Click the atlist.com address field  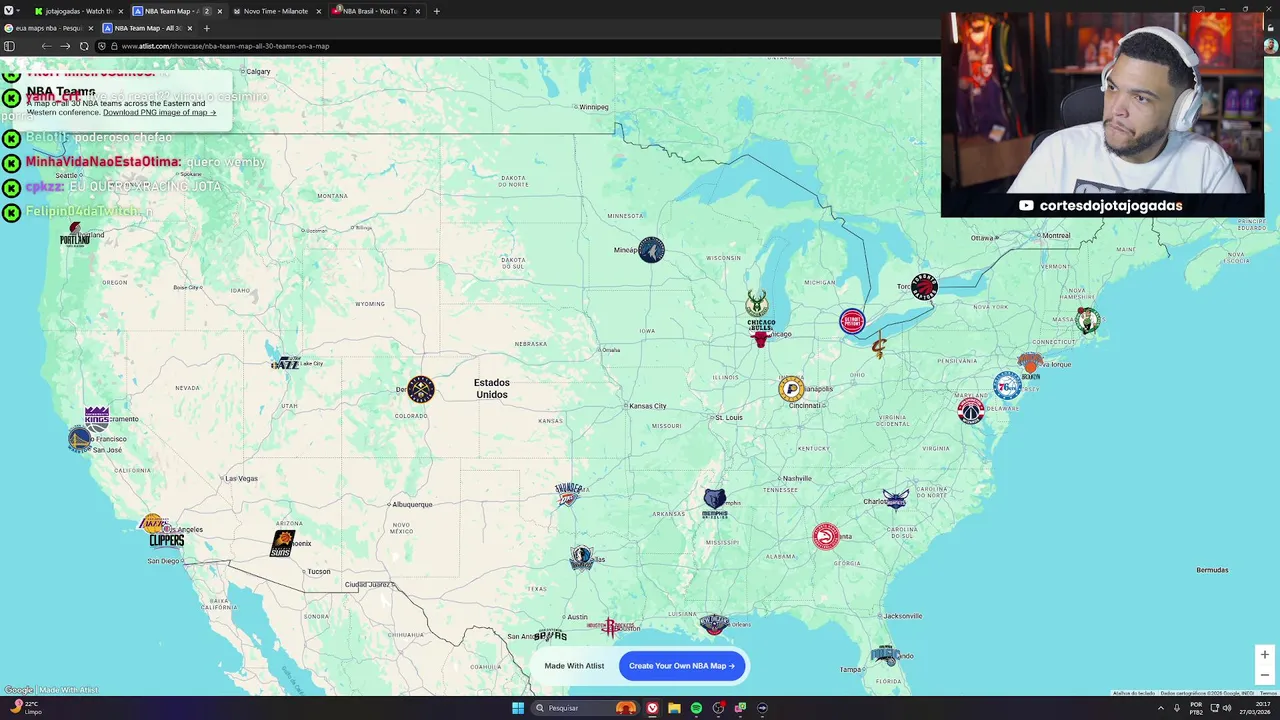pyautogui.click(x=225, y=46)
